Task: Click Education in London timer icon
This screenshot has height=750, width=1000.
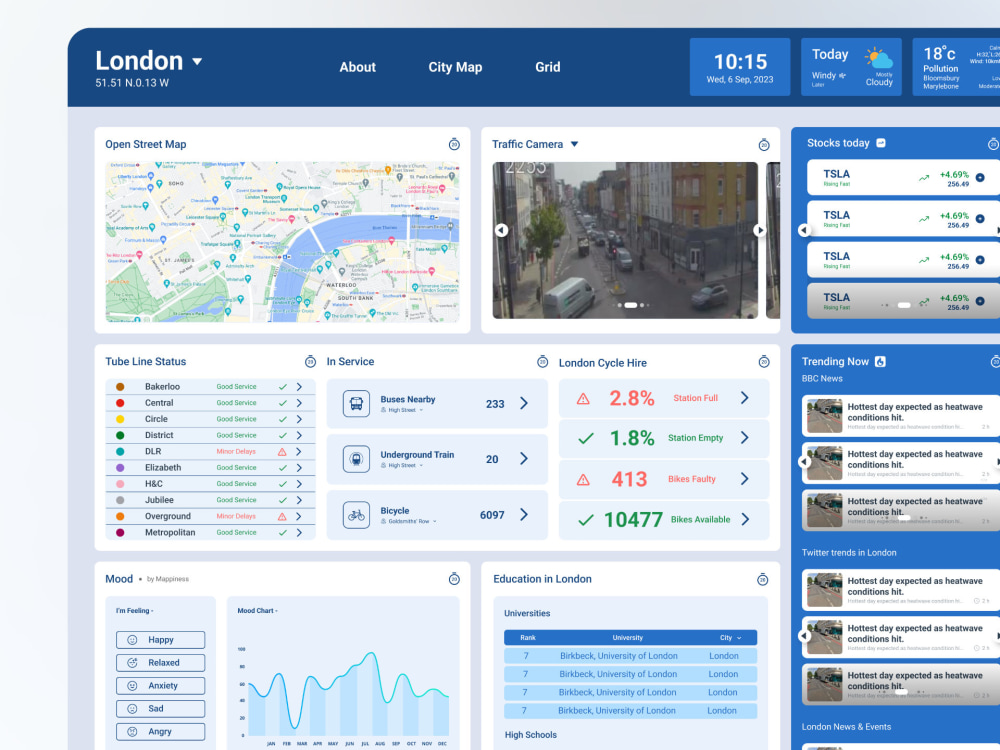Action: [x=762, y=580]
